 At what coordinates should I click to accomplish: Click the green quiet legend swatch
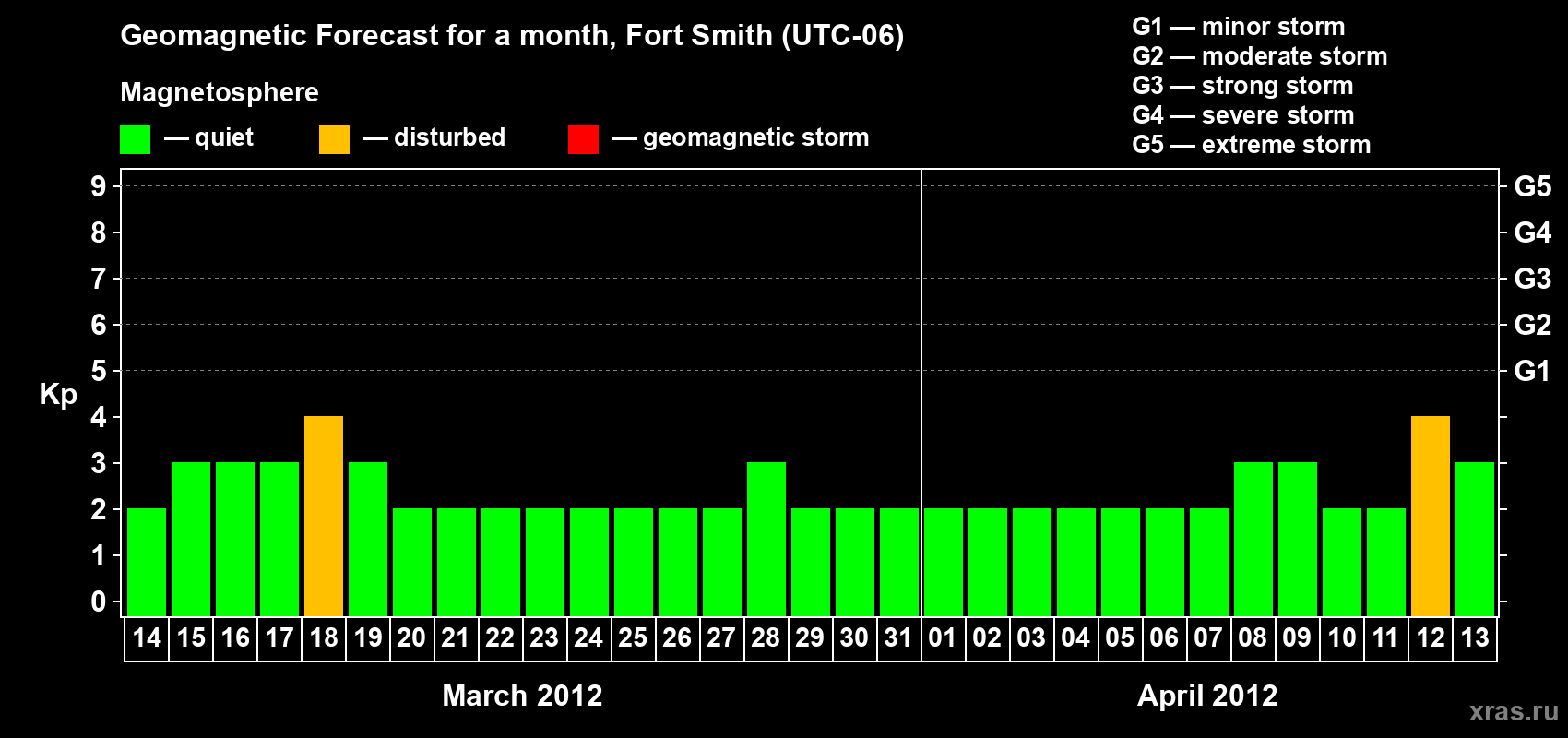click(x=135, y=139)
